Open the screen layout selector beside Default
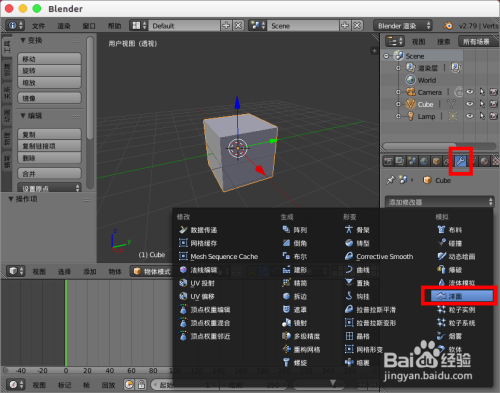 click(139, 26)
